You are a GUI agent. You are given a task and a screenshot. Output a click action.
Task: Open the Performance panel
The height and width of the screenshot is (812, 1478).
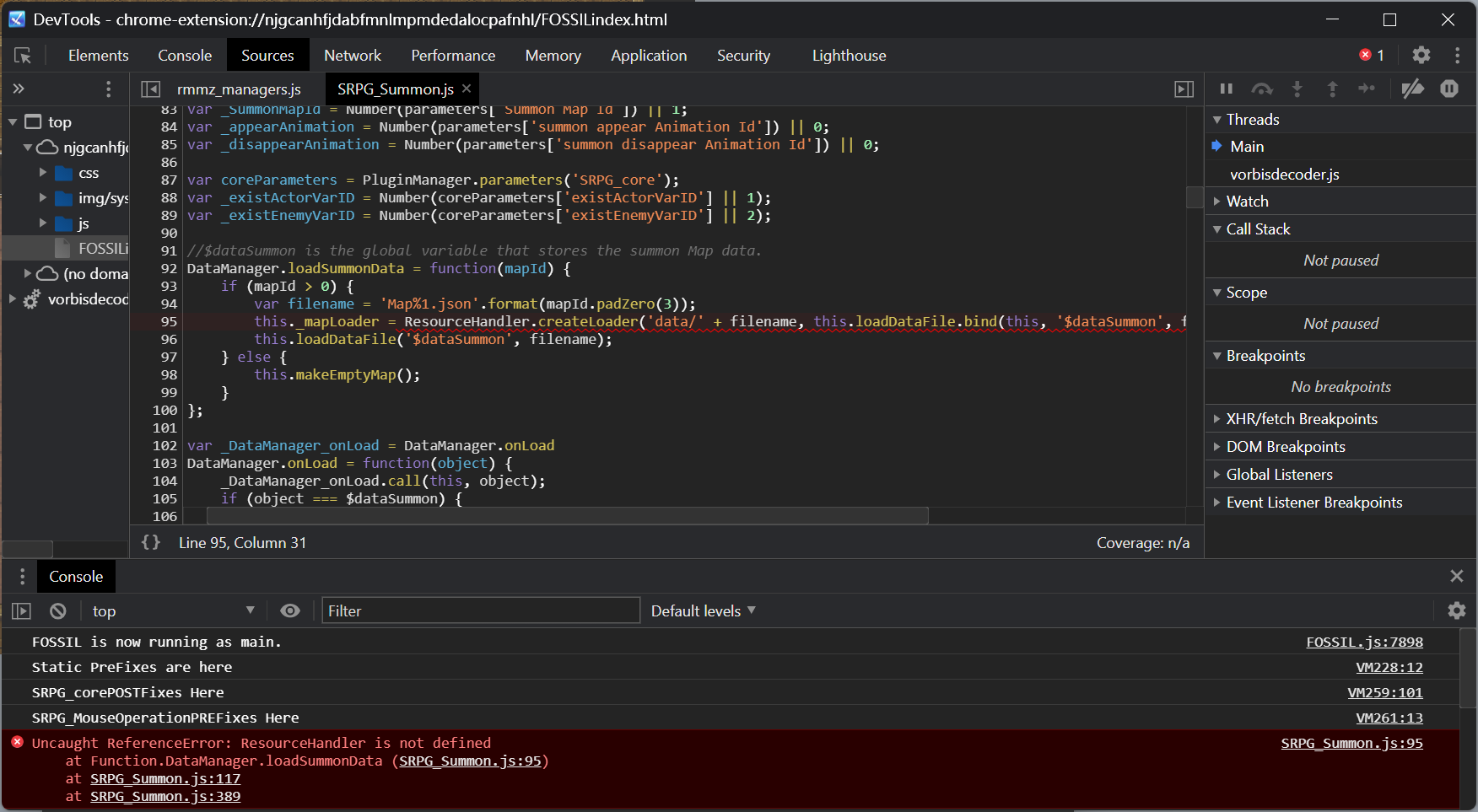(453, 56)
